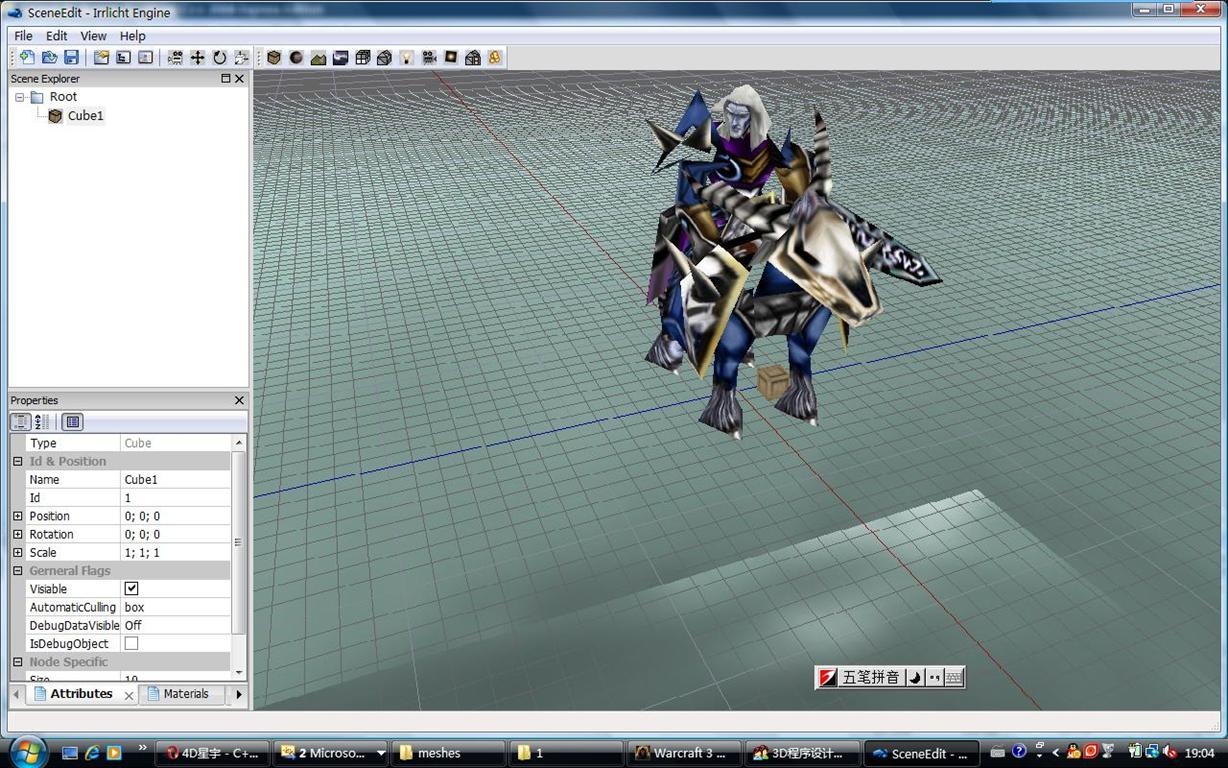Expand the Position property
Image resolution: width=1228 pixels, height=768 pixels.
coord(18,516)
